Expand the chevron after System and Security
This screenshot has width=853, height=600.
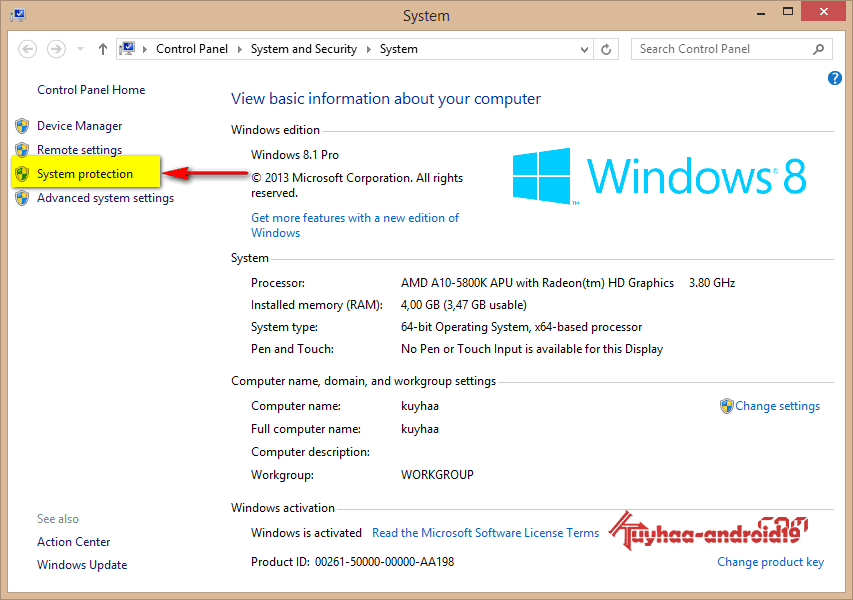pos(368,49)
